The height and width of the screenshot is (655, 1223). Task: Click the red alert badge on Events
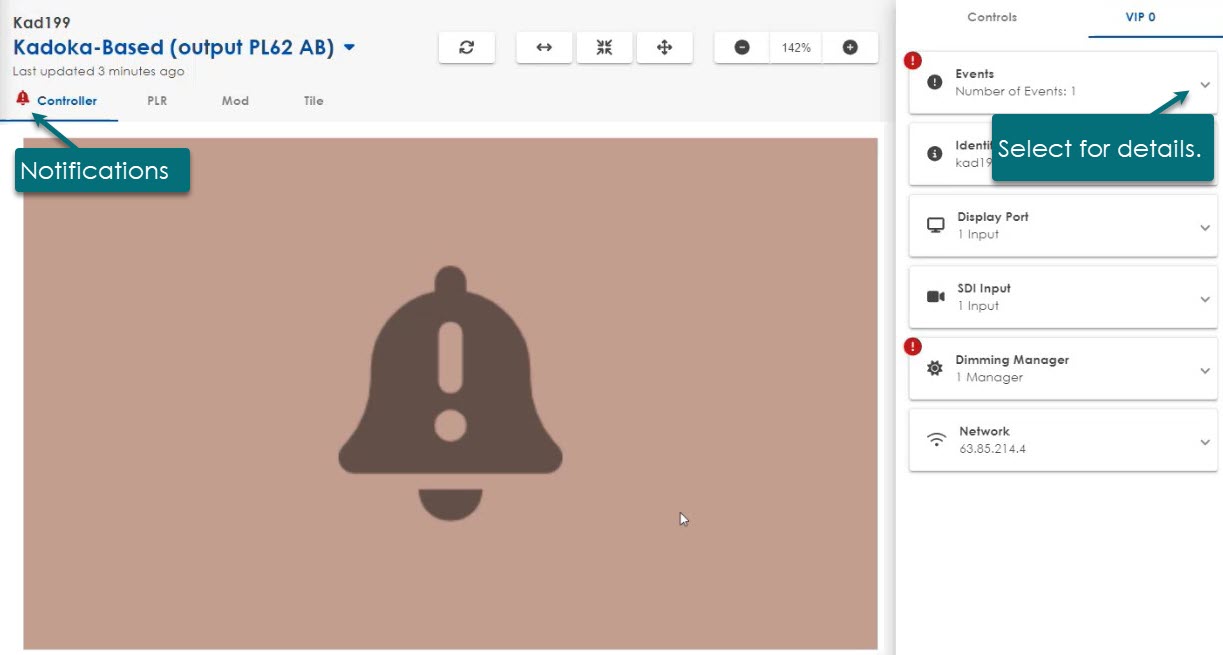point(911,61)
